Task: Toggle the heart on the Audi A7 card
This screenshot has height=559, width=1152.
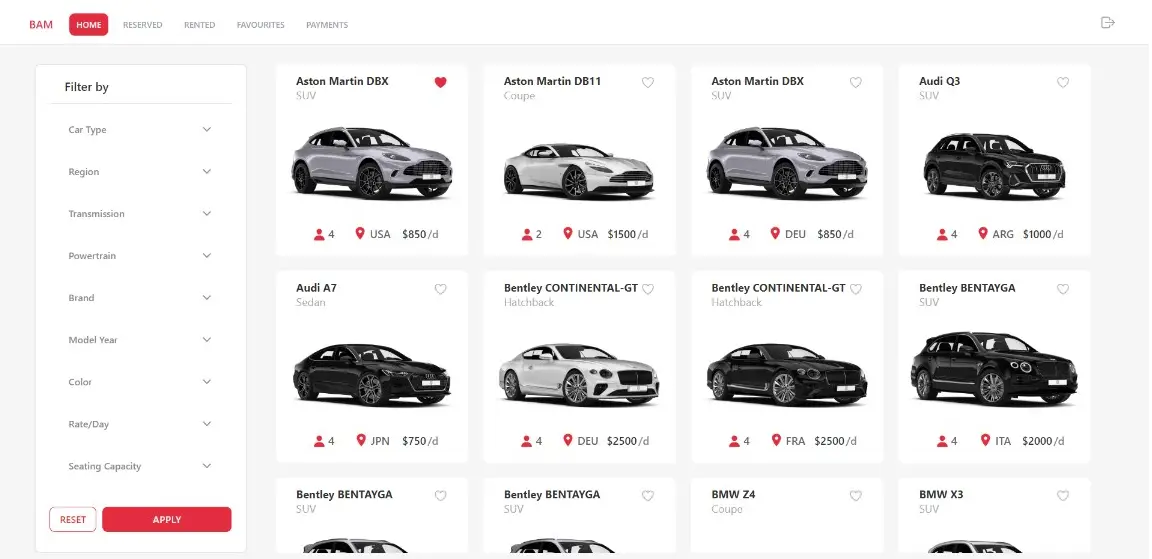Action: click(440, 289)
